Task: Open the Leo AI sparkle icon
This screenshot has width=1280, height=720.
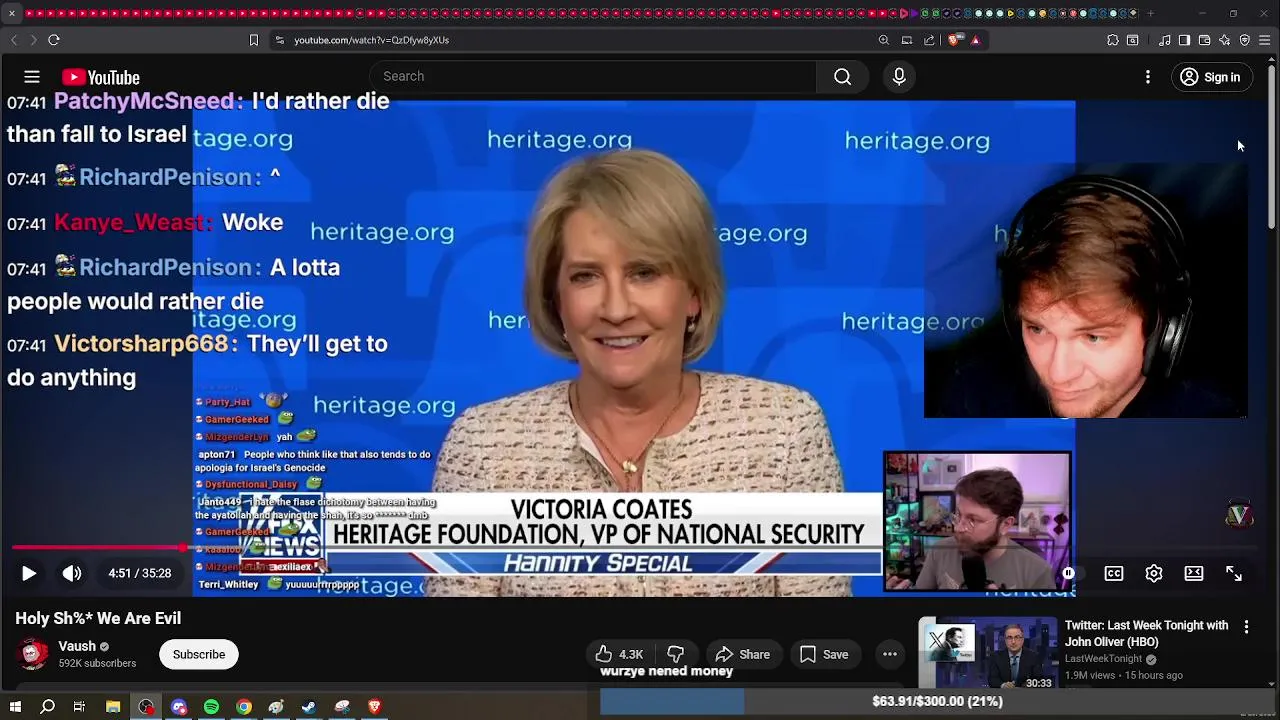Action: click(1225, 40)
